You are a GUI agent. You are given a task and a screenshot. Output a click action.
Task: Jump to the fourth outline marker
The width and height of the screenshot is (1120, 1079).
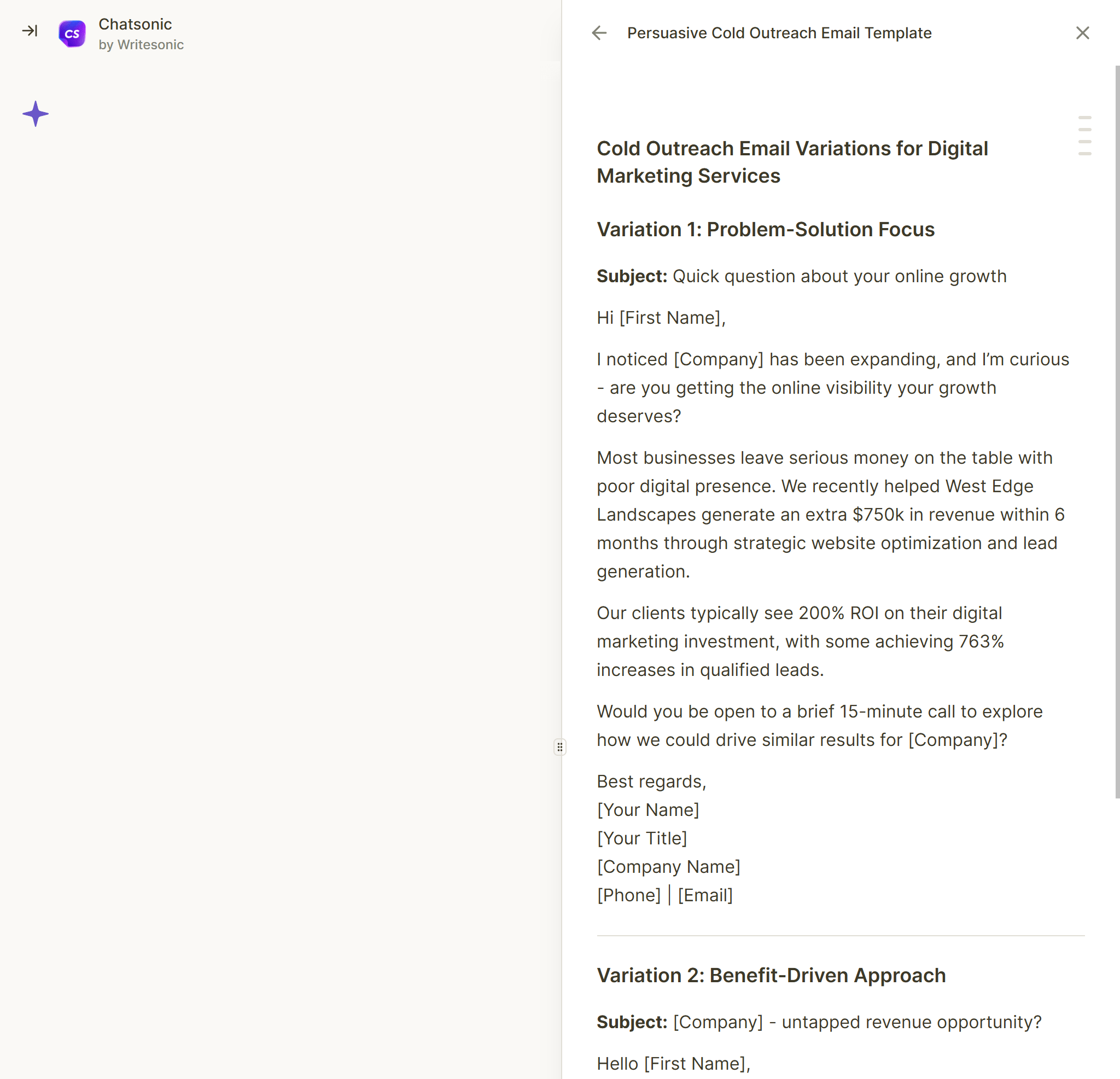coord(1084,154)
